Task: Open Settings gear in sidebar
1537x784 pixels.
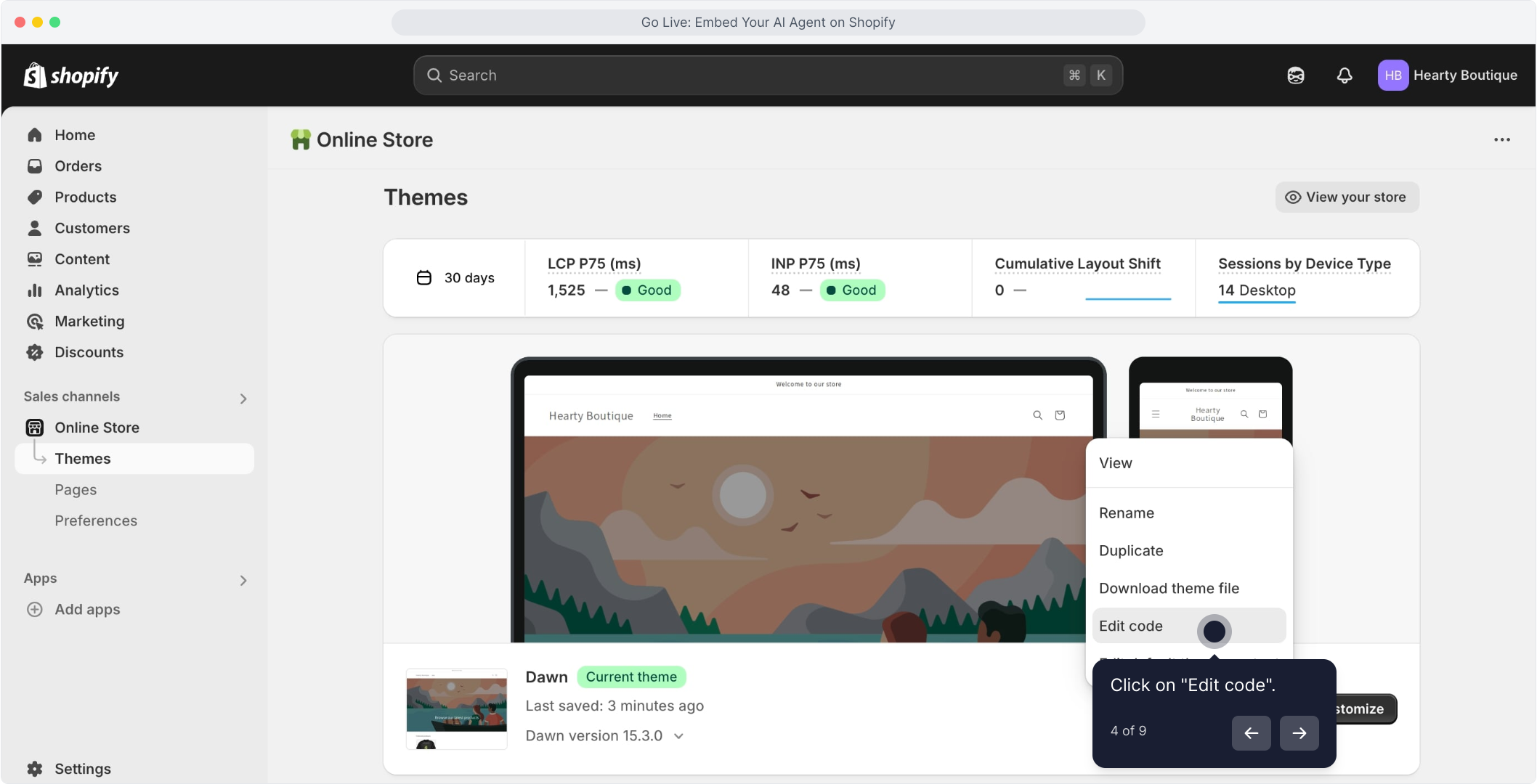Action: [x=35, y=769]
